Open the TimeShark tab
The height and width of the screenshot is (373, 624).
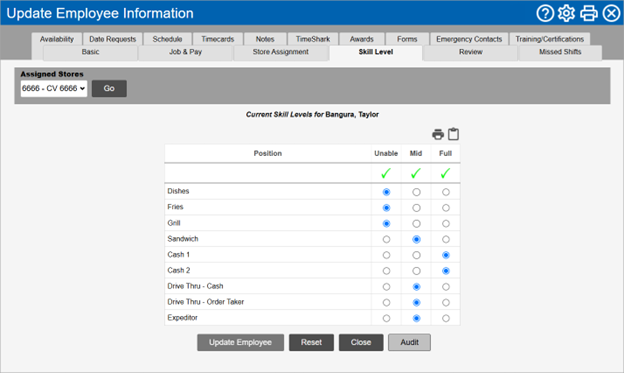tap(313, 39)
